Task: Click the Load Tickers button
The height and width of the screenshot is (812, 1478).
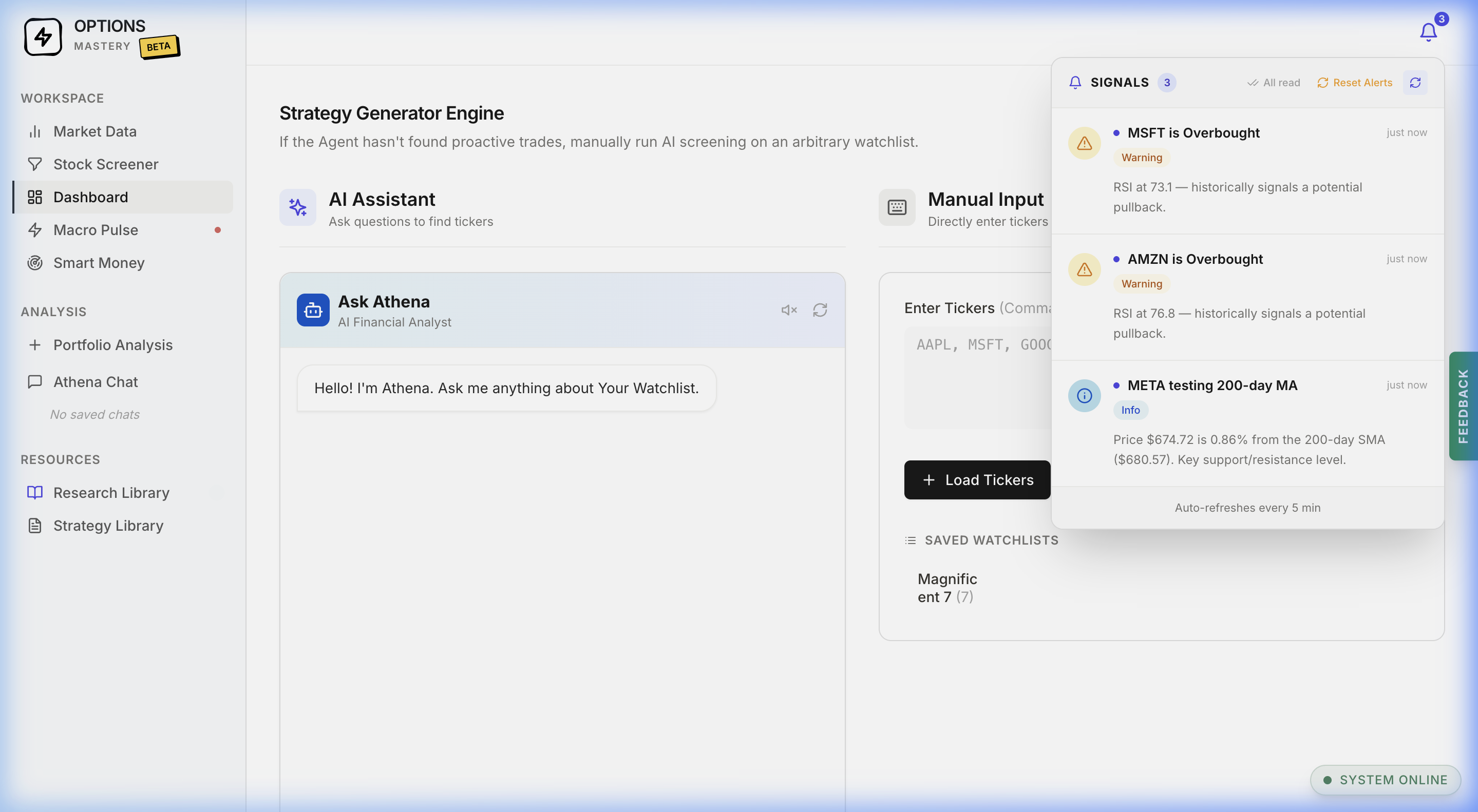Action: point(977,480)
